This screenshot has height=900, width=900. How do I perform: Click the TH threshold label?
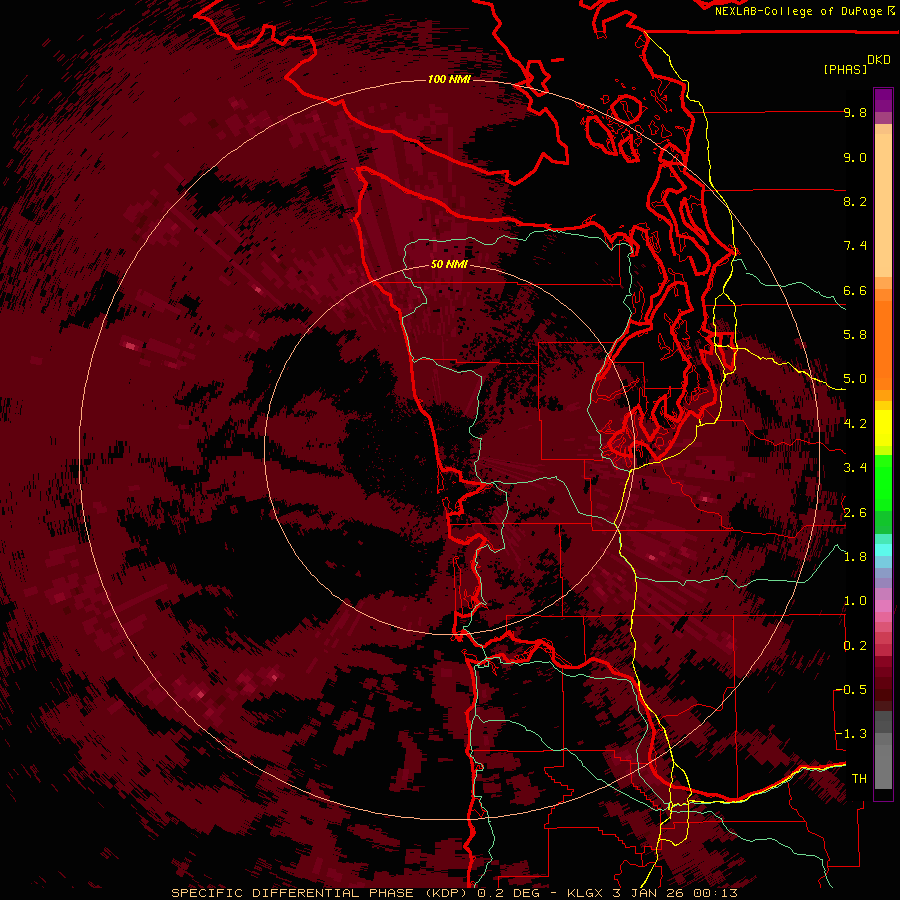point(859,779)
